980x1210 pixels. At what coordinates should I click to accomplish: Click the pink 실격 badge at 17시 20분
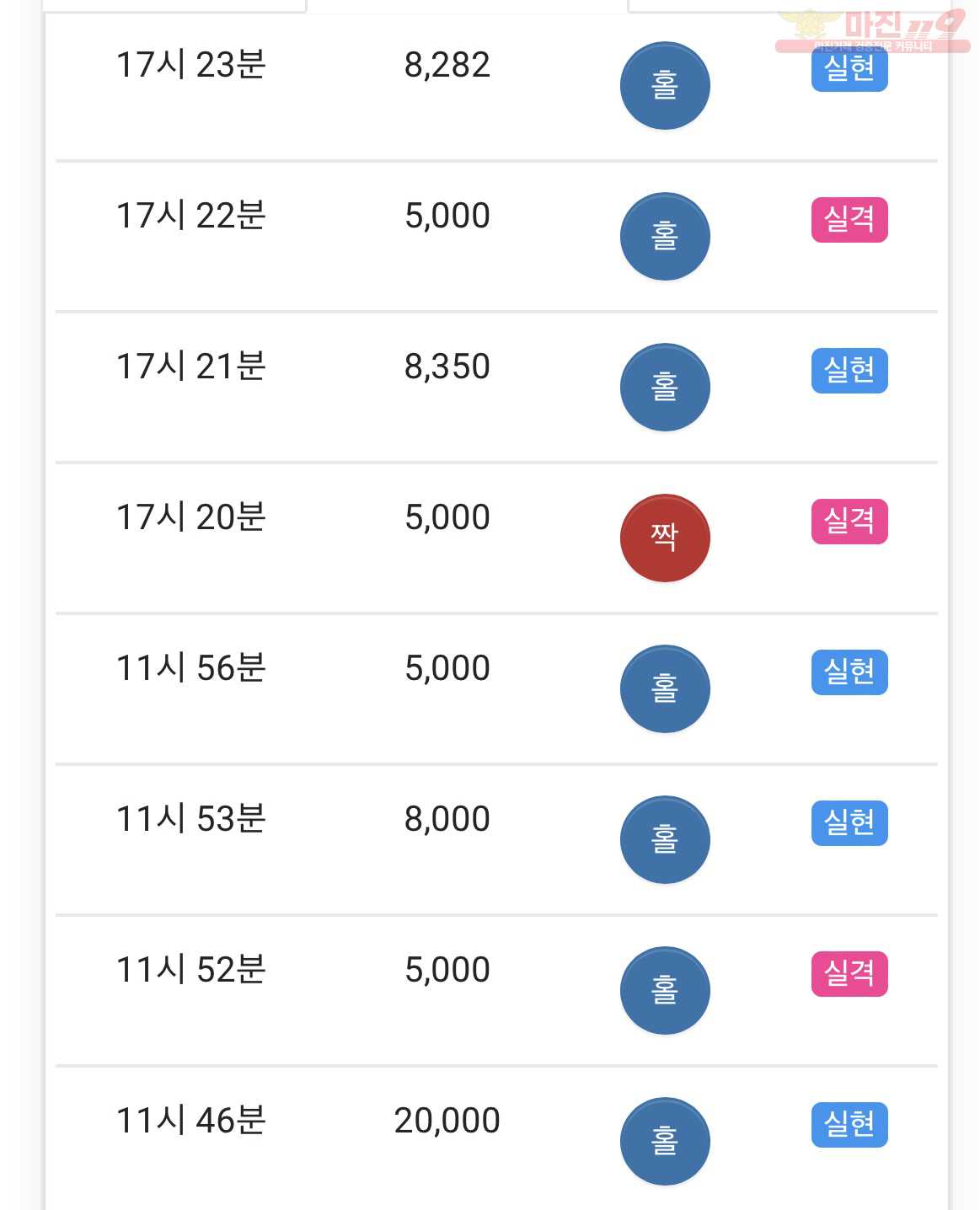point(849,522)
